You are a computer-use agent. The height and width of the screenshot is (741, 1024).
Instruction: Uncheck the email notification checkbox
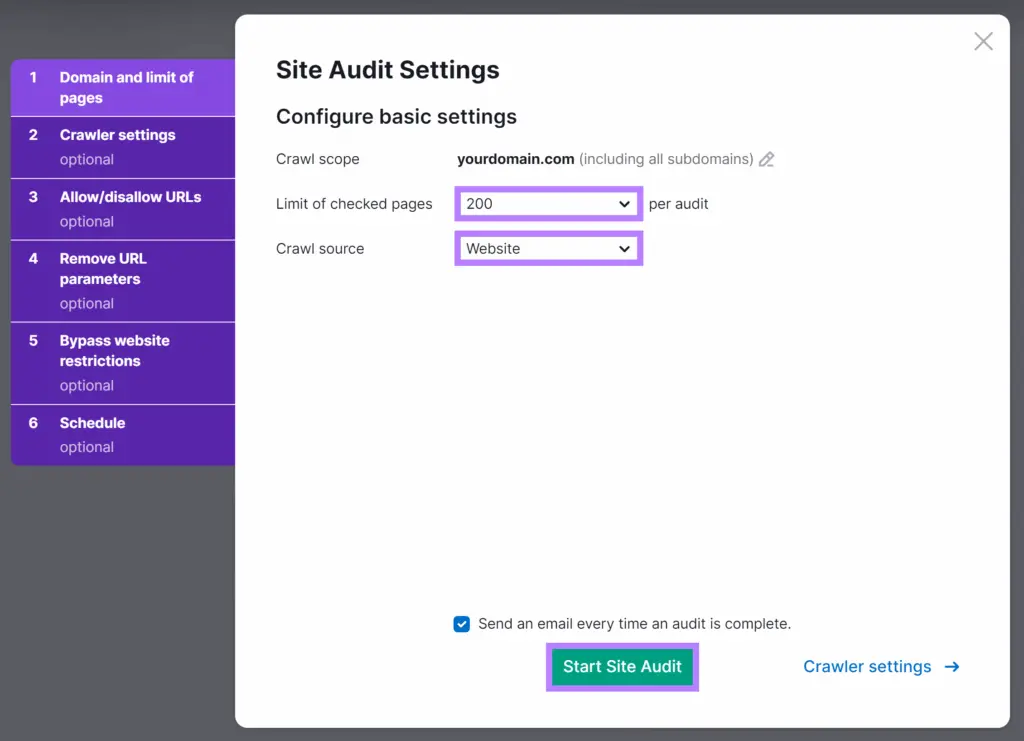[461, 624]
